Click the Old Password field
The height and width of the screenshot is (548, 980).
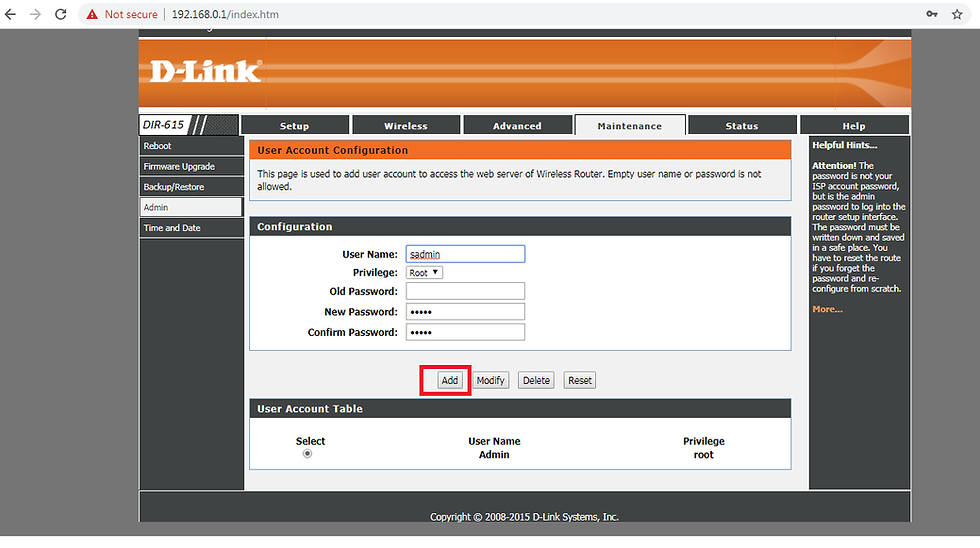pyautogui.click(x=465, y=291)
